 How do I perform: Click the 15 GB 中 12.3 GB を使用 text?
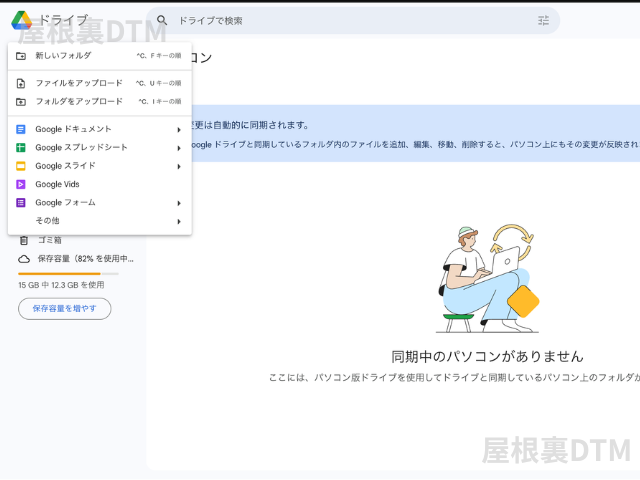[61, 285]
